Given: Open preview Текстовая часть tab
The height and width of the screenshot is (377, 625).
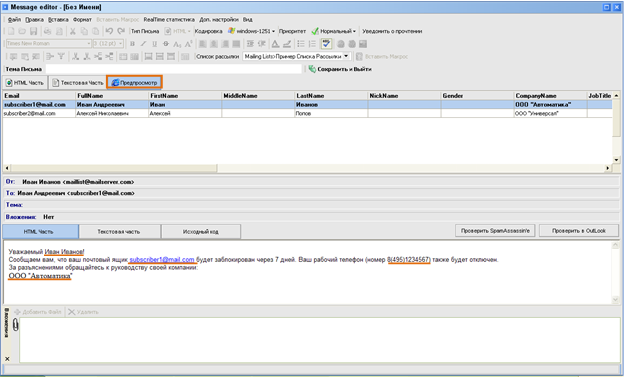Looking at the screenshot, I should click(120, 232).
